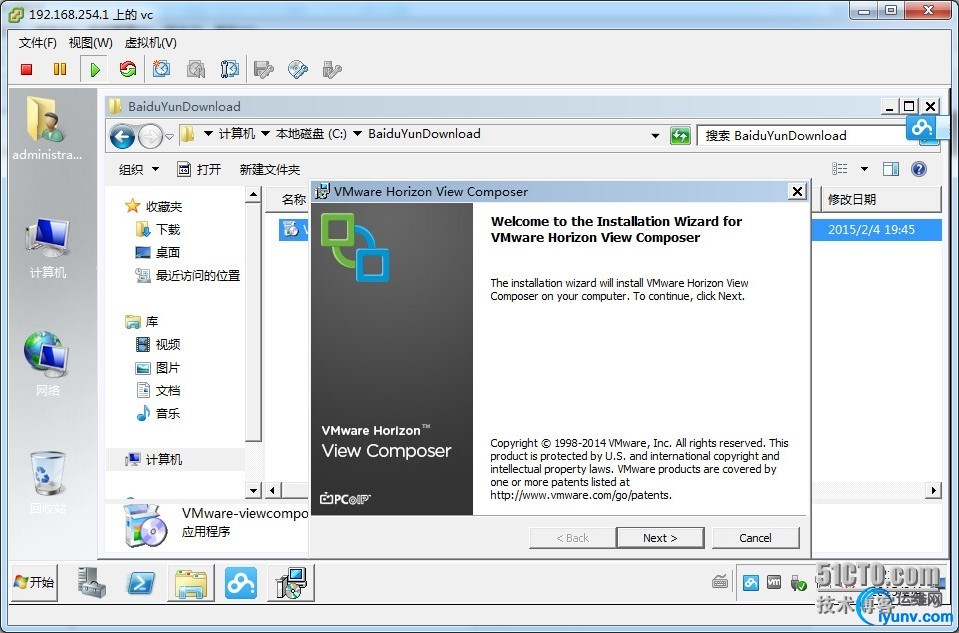Screen dimensions: 959x633
Task: Click the 2015/2/4 19:45 date cell
Action: (x=871, y=230)
